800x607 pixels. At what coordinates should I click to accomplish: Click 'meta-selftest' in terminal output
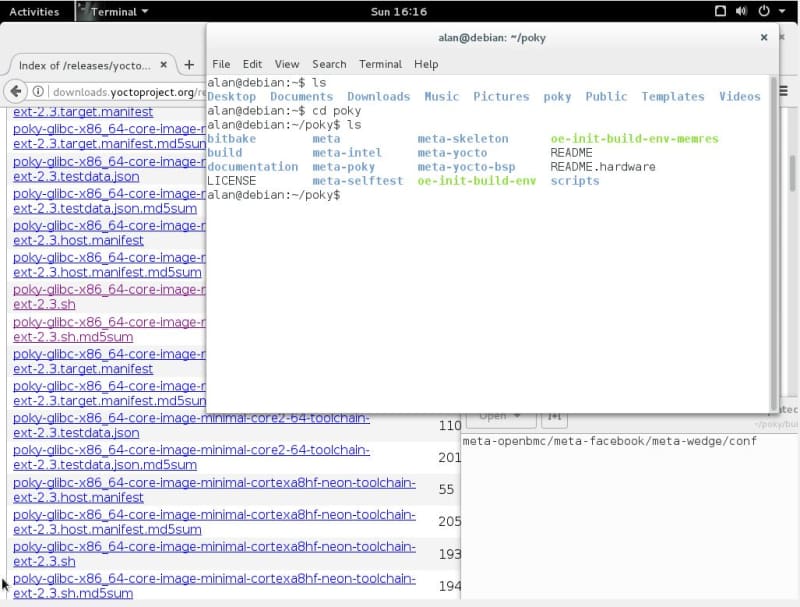pos(358,181)
